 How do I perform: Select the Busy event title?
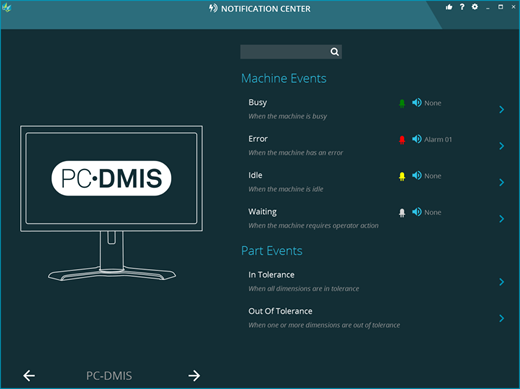258,102
